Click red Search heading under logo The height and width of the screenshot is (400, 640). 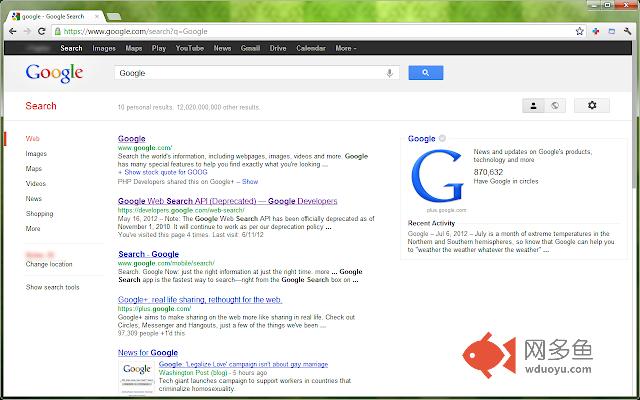coord(41,106)
